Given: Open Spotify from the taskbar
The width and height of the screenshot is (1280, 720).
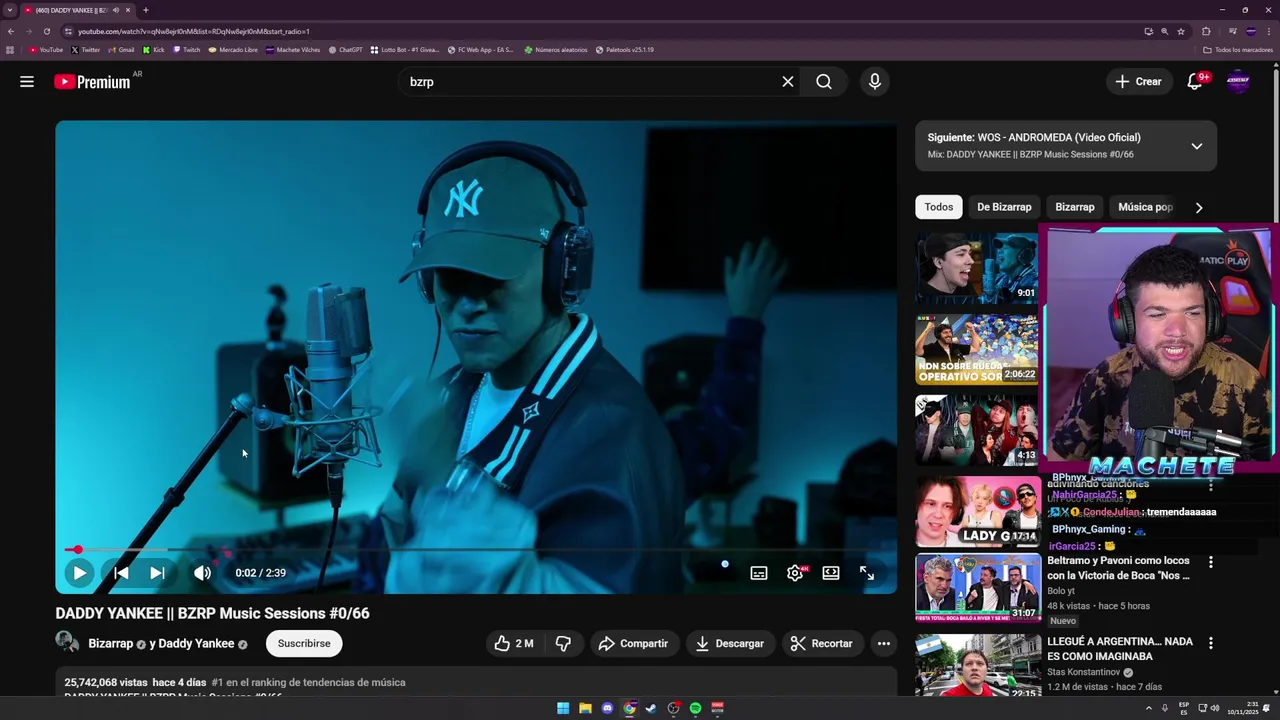Looking at the screenshot, I should 695,708.
